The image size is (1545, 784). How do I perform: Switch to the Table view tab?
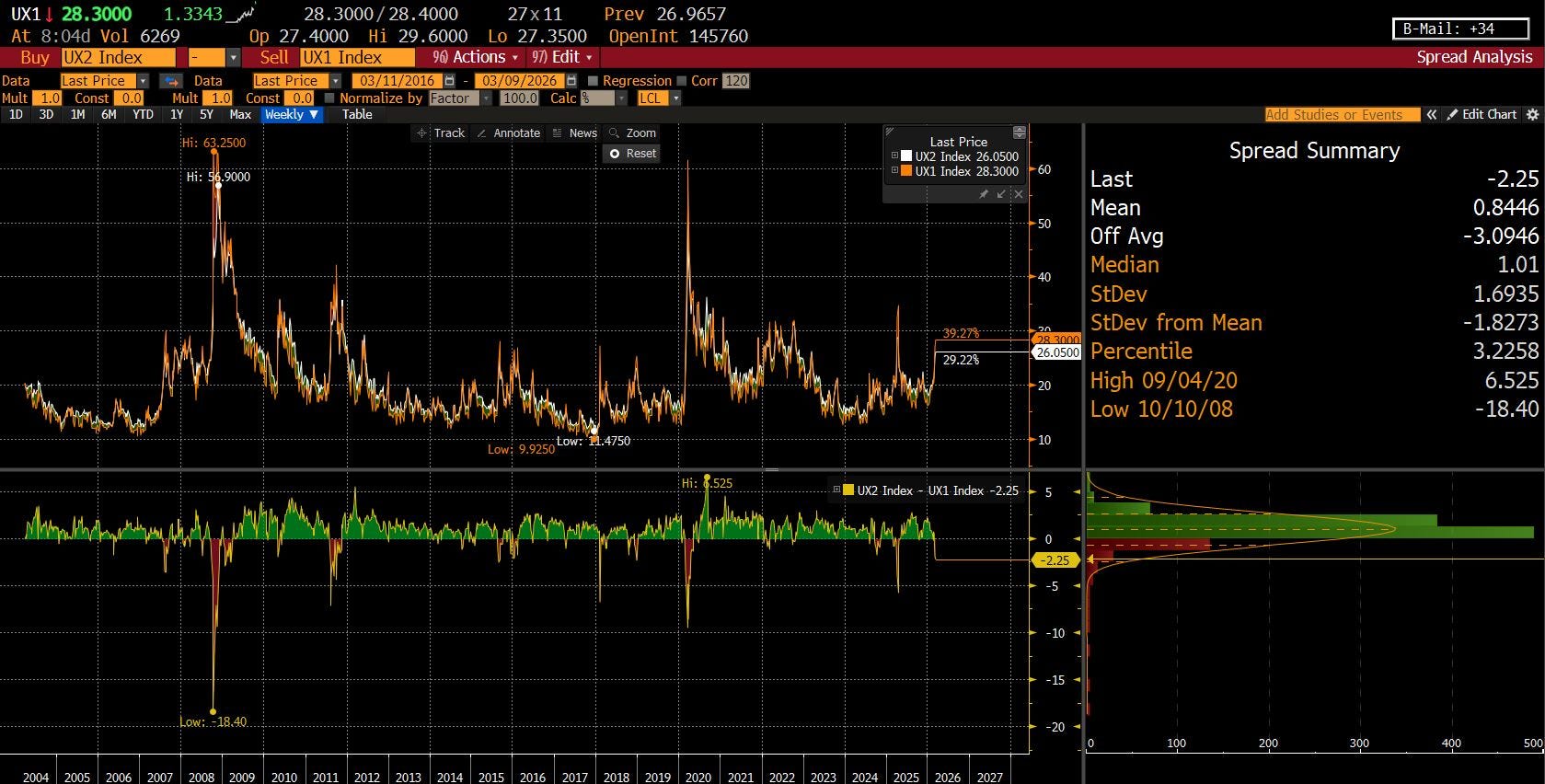point(357,115)
